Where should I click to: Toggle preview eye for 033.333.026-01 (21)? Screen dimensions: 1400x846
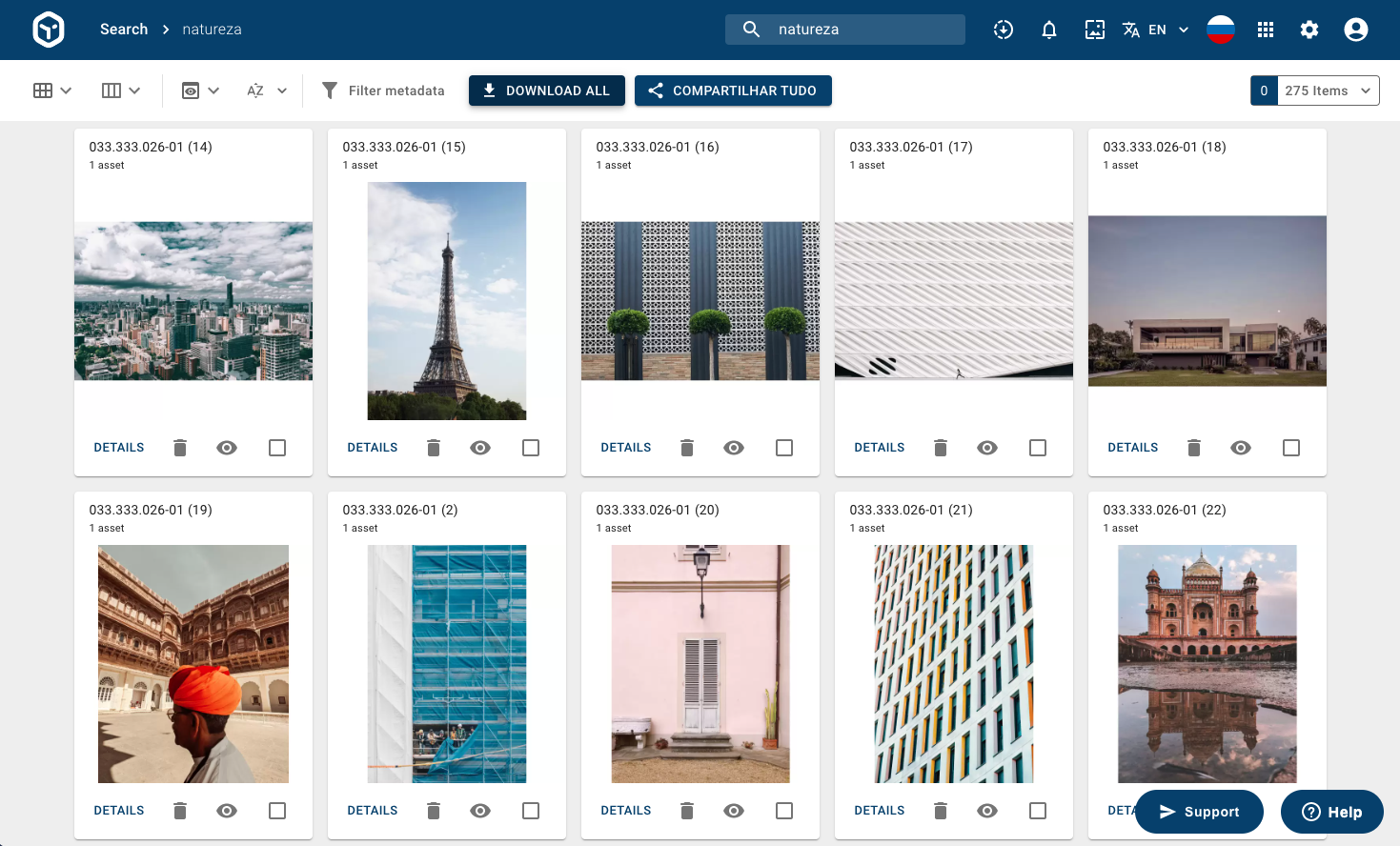(x=987, y=811)
